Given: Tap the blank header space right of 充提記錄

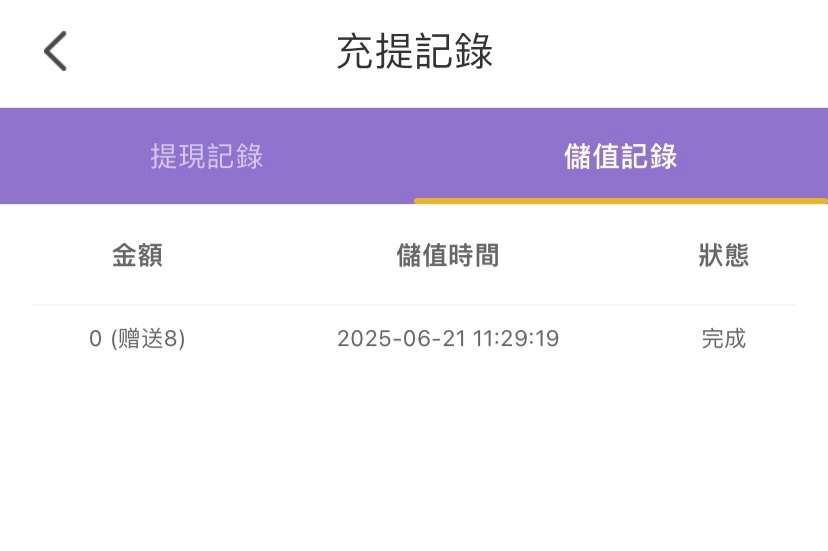Looking at the screenshot, I should pos(660,51).
